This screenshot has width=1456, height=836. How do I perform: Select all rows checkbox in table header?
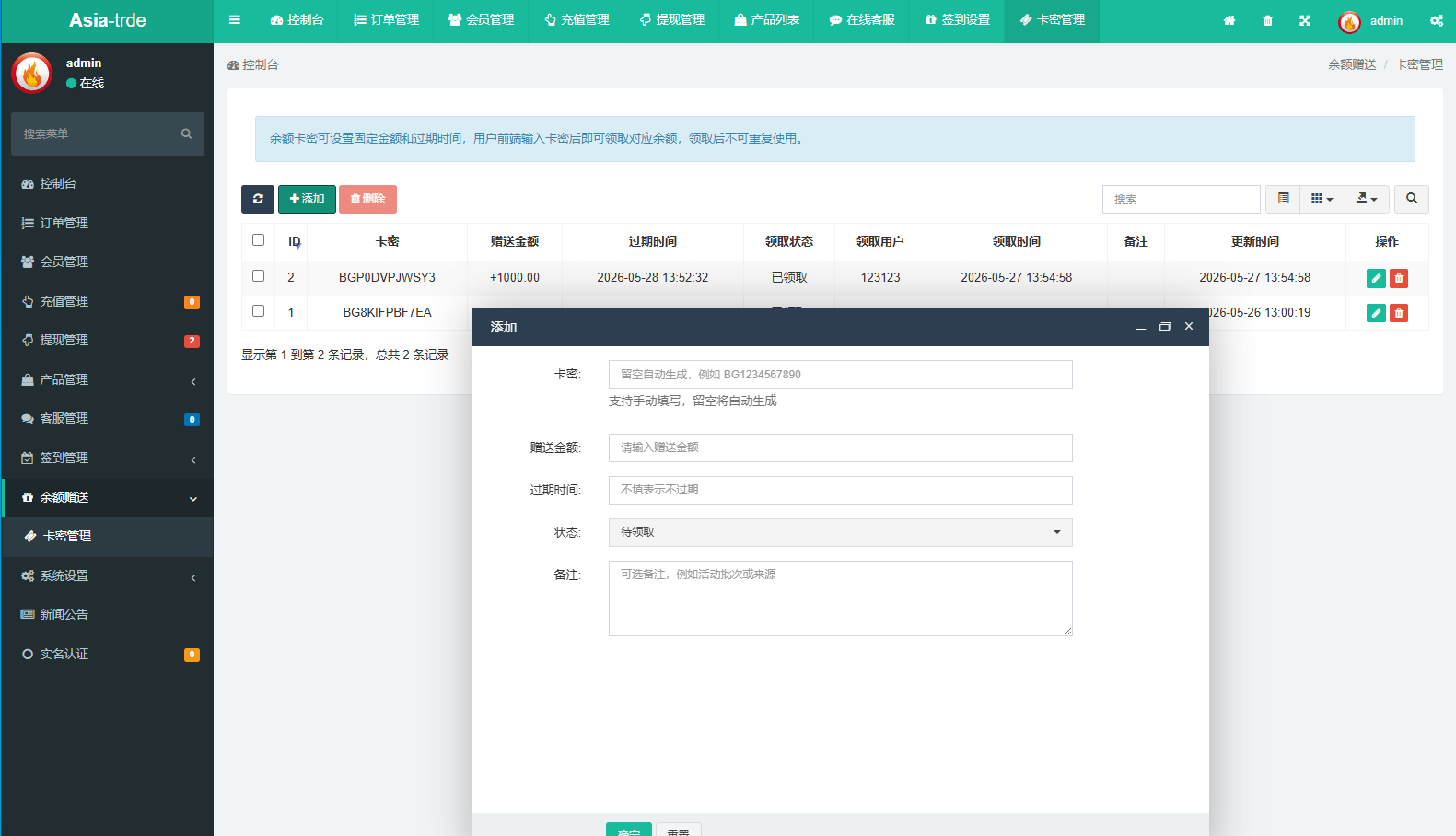coord(258,240)
